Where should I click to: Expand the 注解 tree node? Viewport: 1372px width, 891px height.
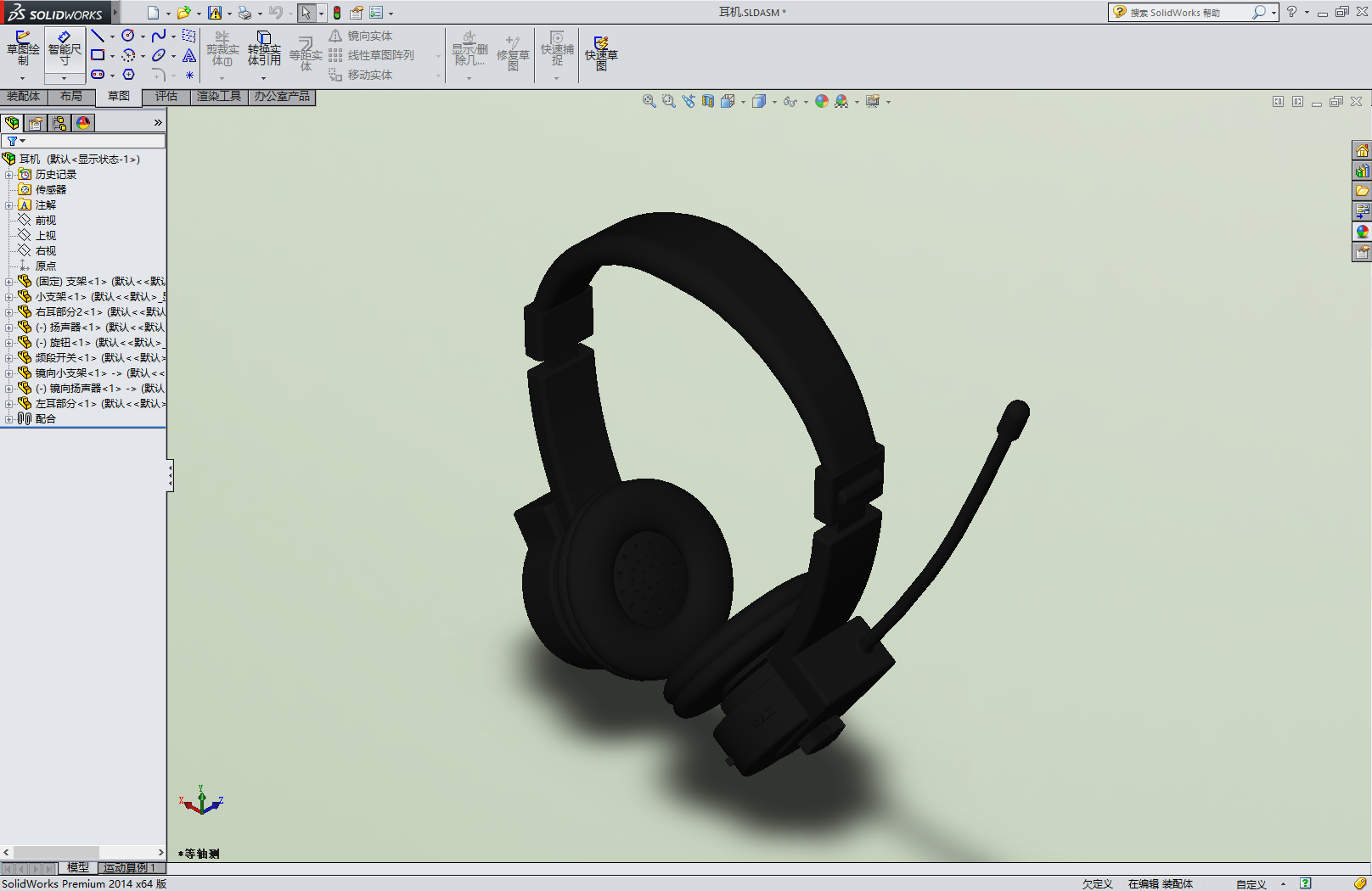(8, 205)
